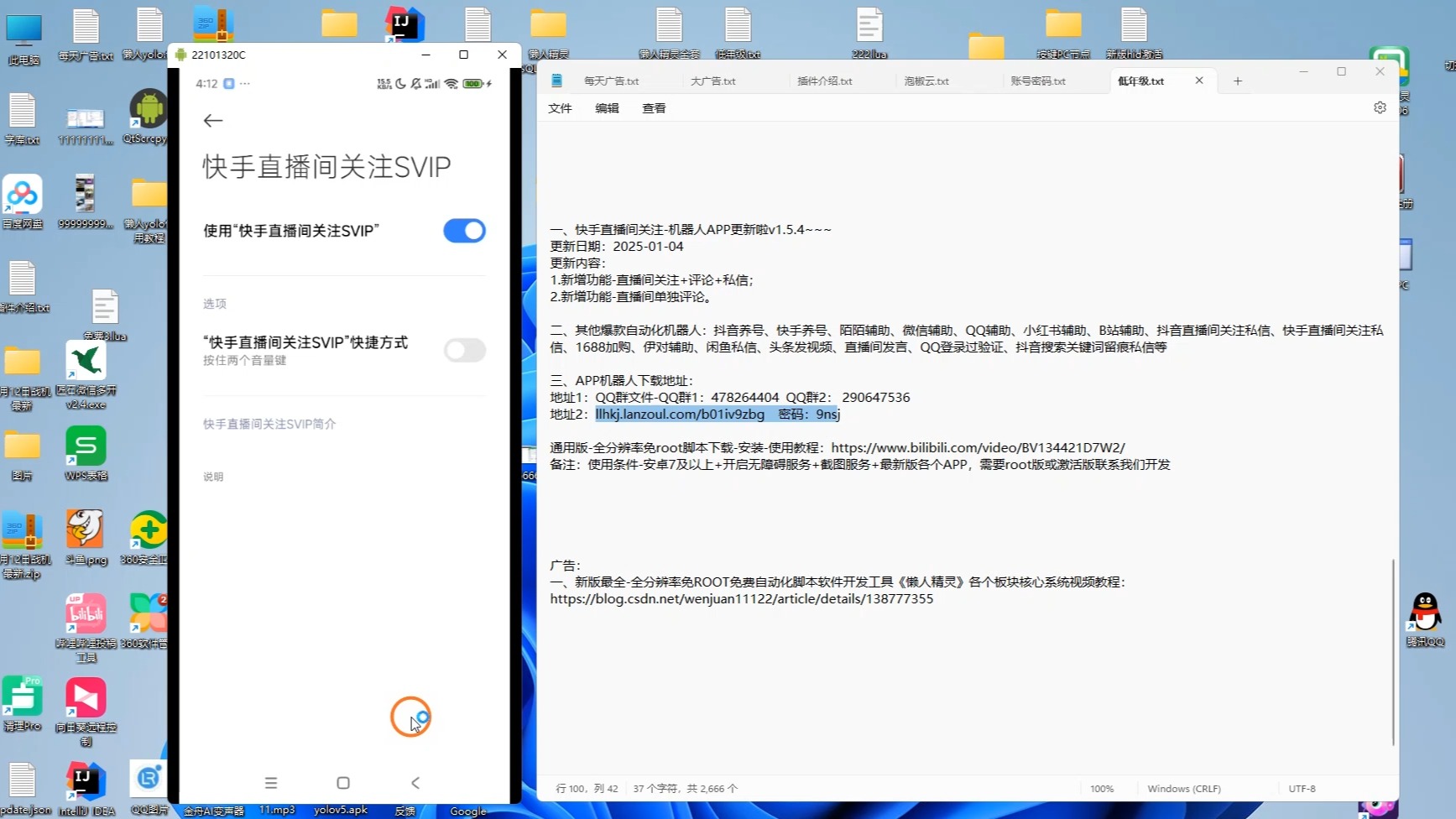Select 99999999 image thumbnail on desktop
This screenshot has width=1456, height=819.
click(86, 202)
